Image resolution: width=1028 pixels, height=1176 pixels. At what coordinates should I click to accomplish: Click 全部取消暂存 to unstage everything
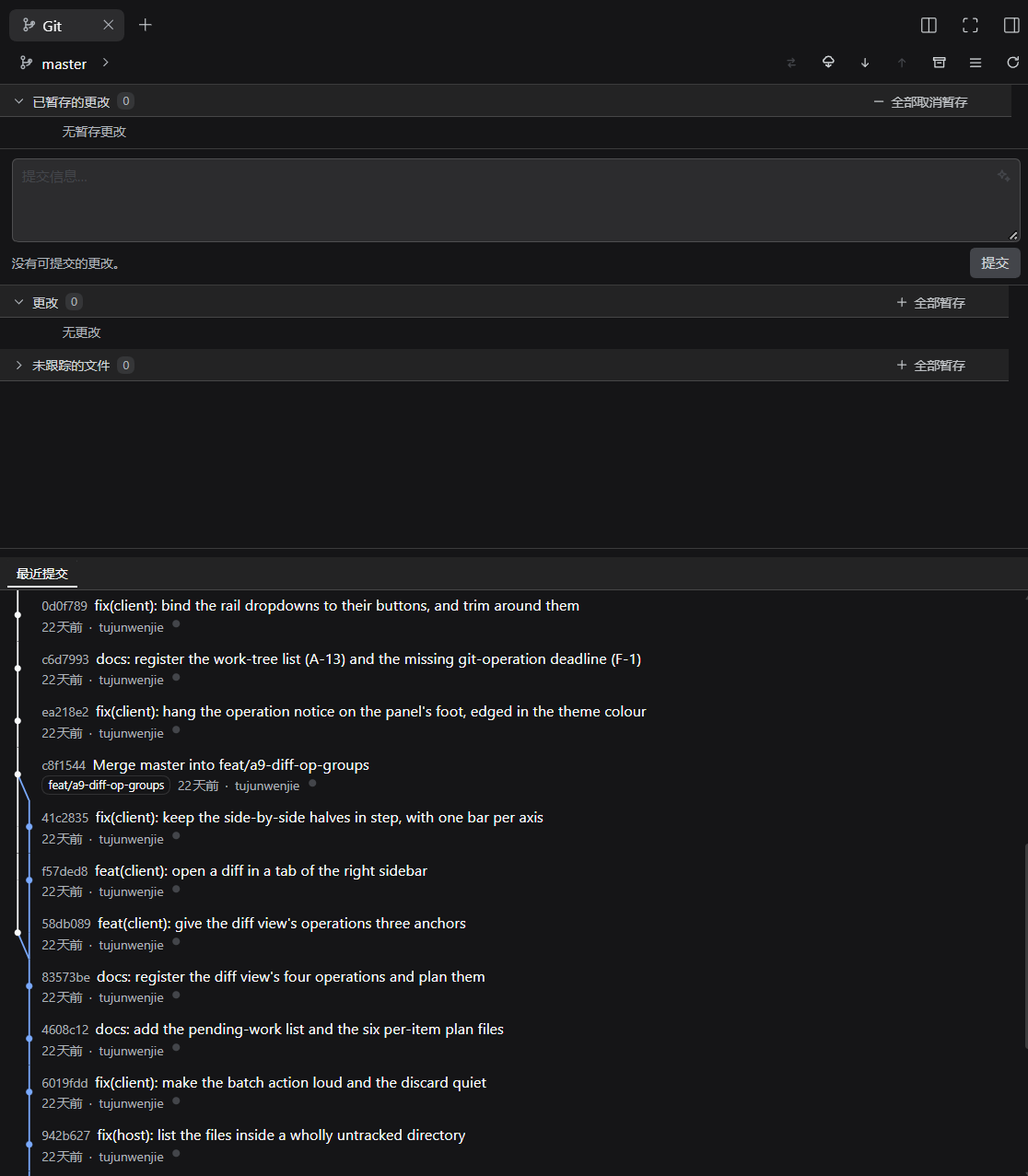pos(920,102)
